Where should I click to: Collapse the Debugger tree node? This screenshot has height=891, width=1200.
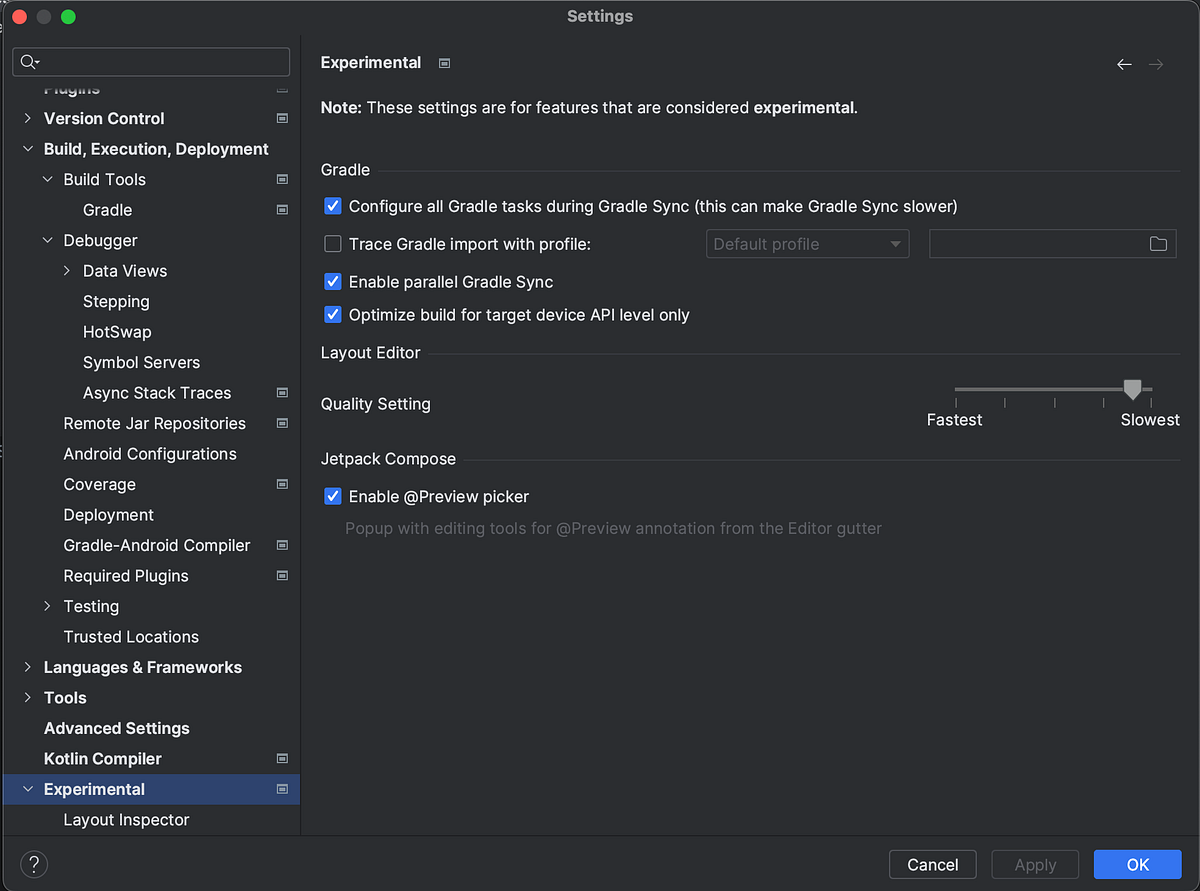[x=48, y=240]
